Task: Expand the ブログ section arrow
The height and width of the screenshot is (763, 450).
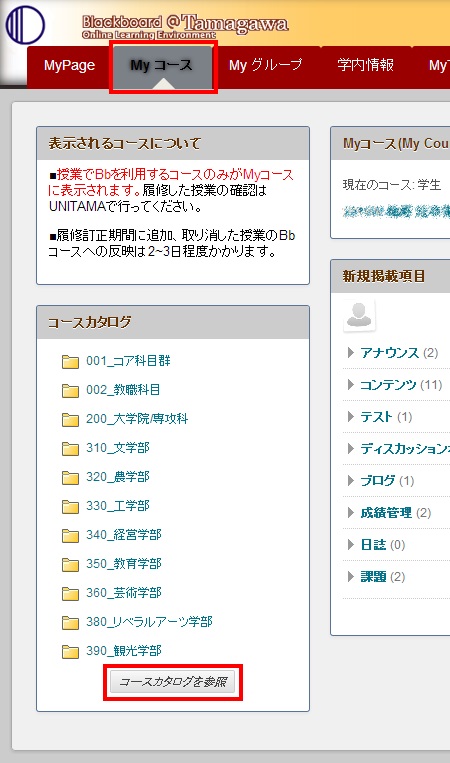Action: pos(350,481)
